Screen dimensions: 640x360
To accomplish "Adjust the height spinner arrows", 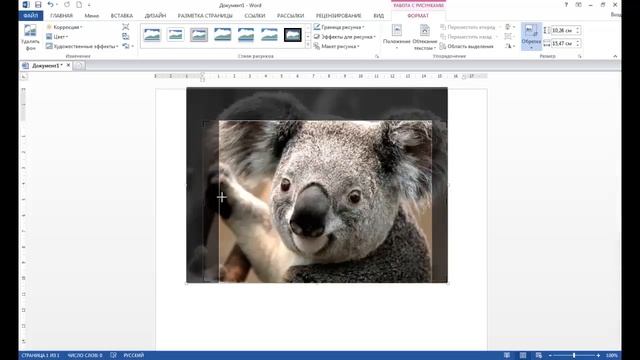I will 578,31.
